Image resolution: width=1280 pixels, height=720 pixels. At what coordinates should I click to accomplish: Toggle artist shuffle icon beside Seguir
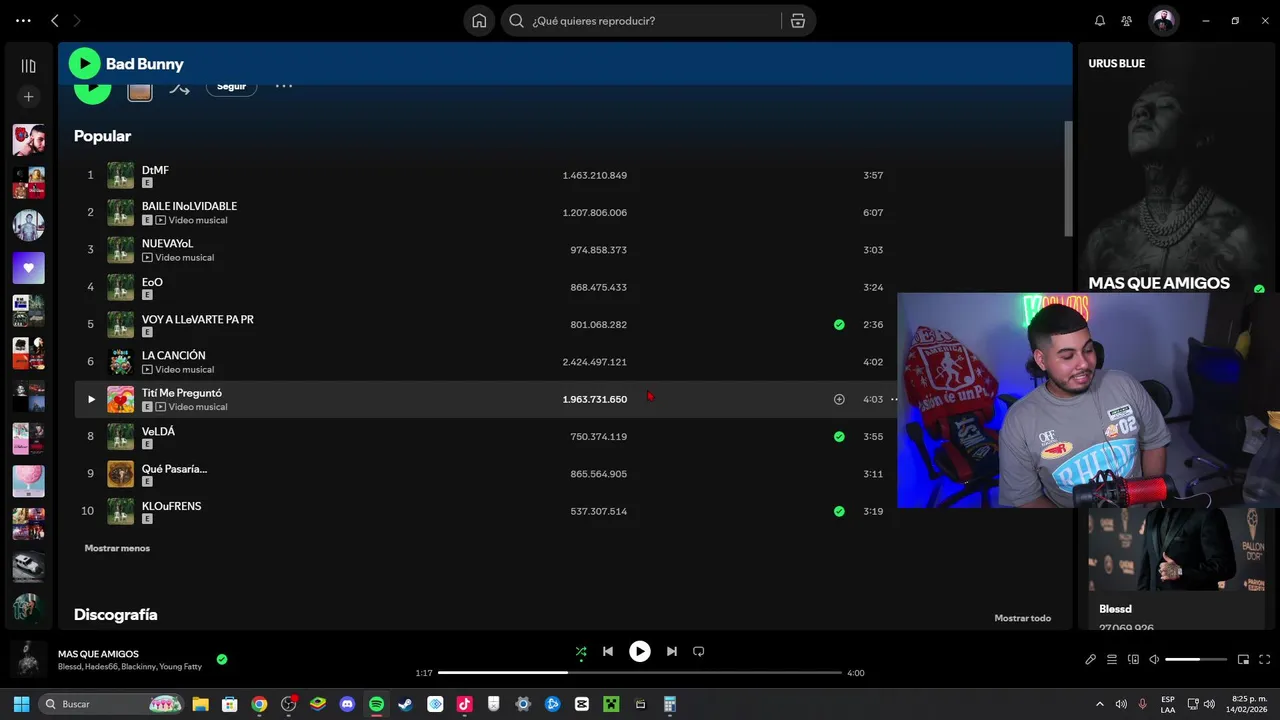coord(179,89)
